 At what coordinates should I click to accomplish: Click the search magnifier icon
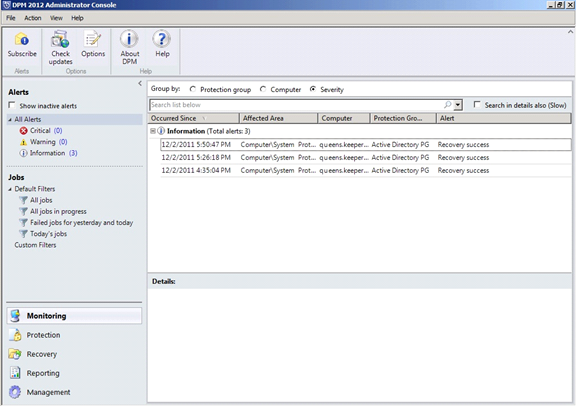point(447,105)
